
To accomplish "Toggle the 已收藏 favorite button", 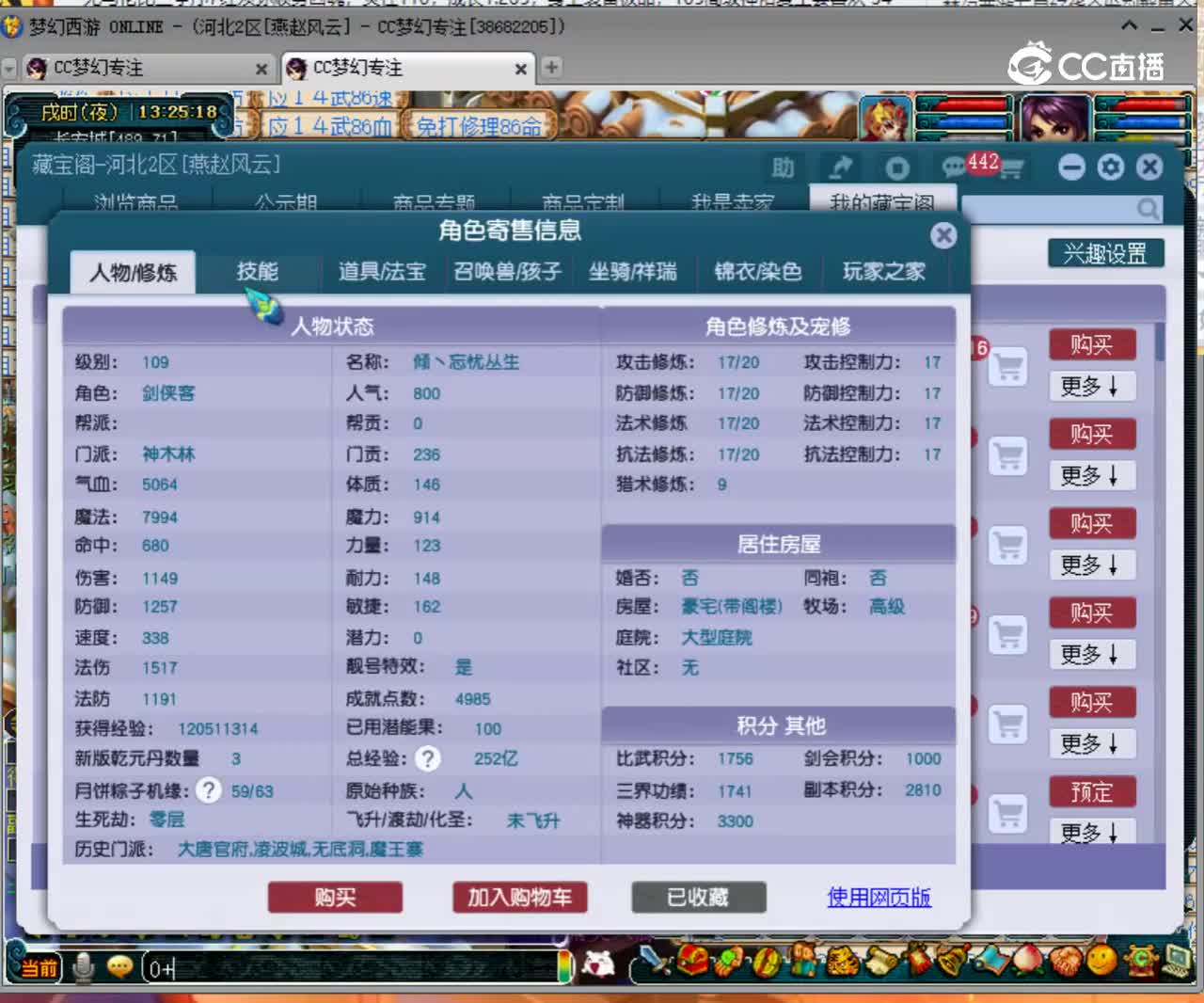I will [698, 898].
